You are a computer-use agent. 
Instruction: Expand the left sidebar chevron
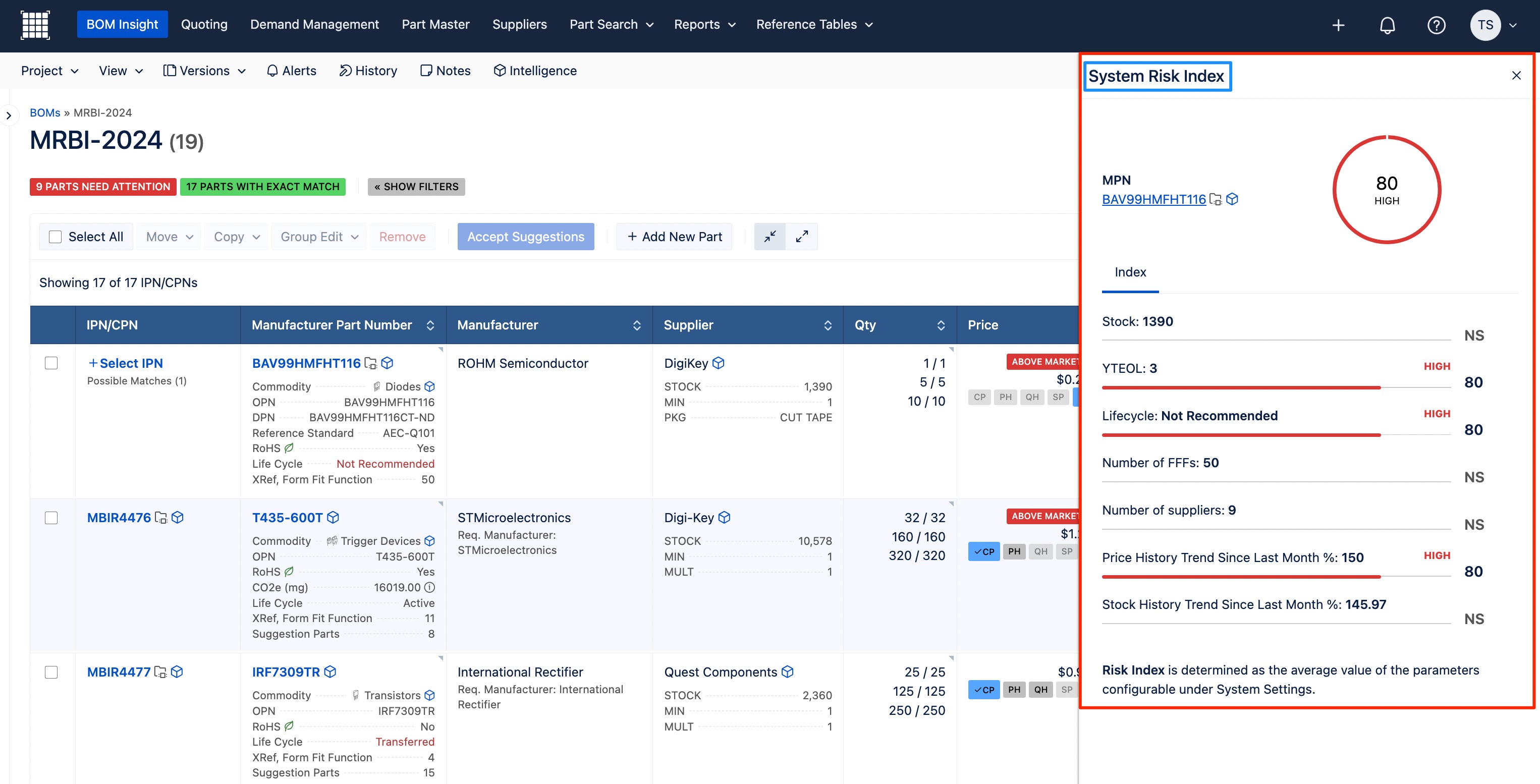(9, 116)
